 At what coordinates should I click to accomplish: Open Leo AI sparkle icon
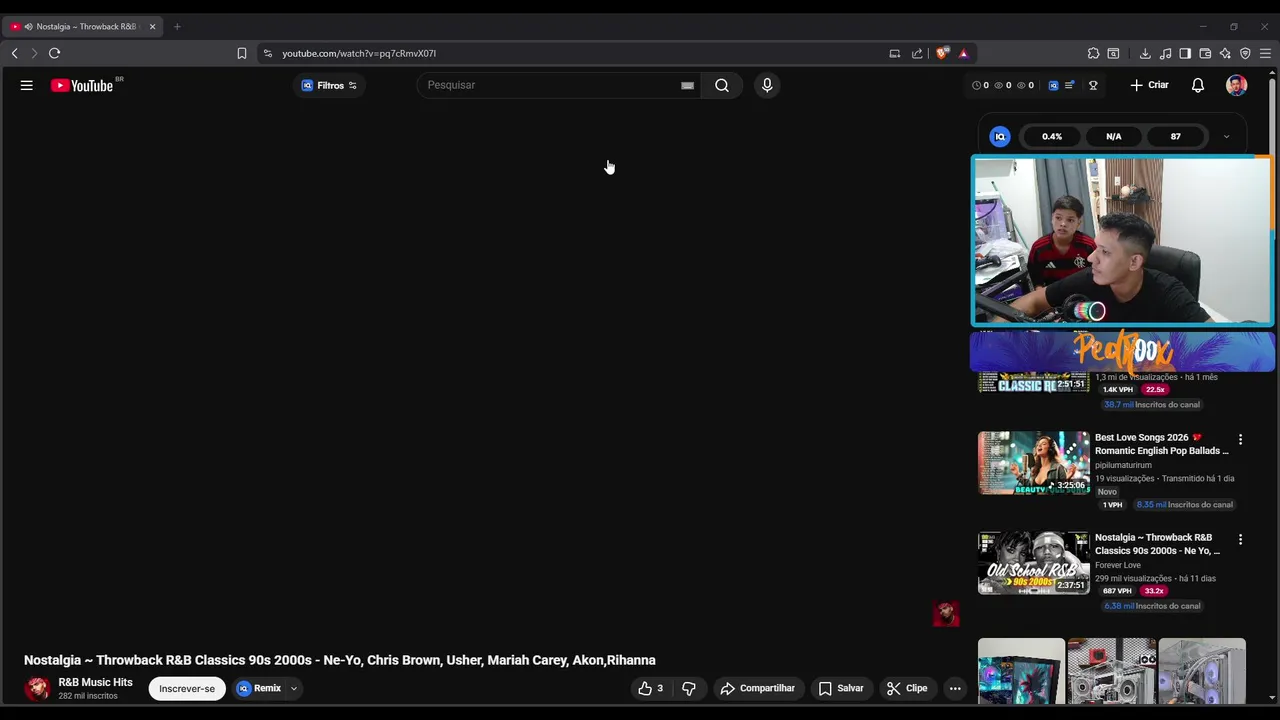point(1225,53)
